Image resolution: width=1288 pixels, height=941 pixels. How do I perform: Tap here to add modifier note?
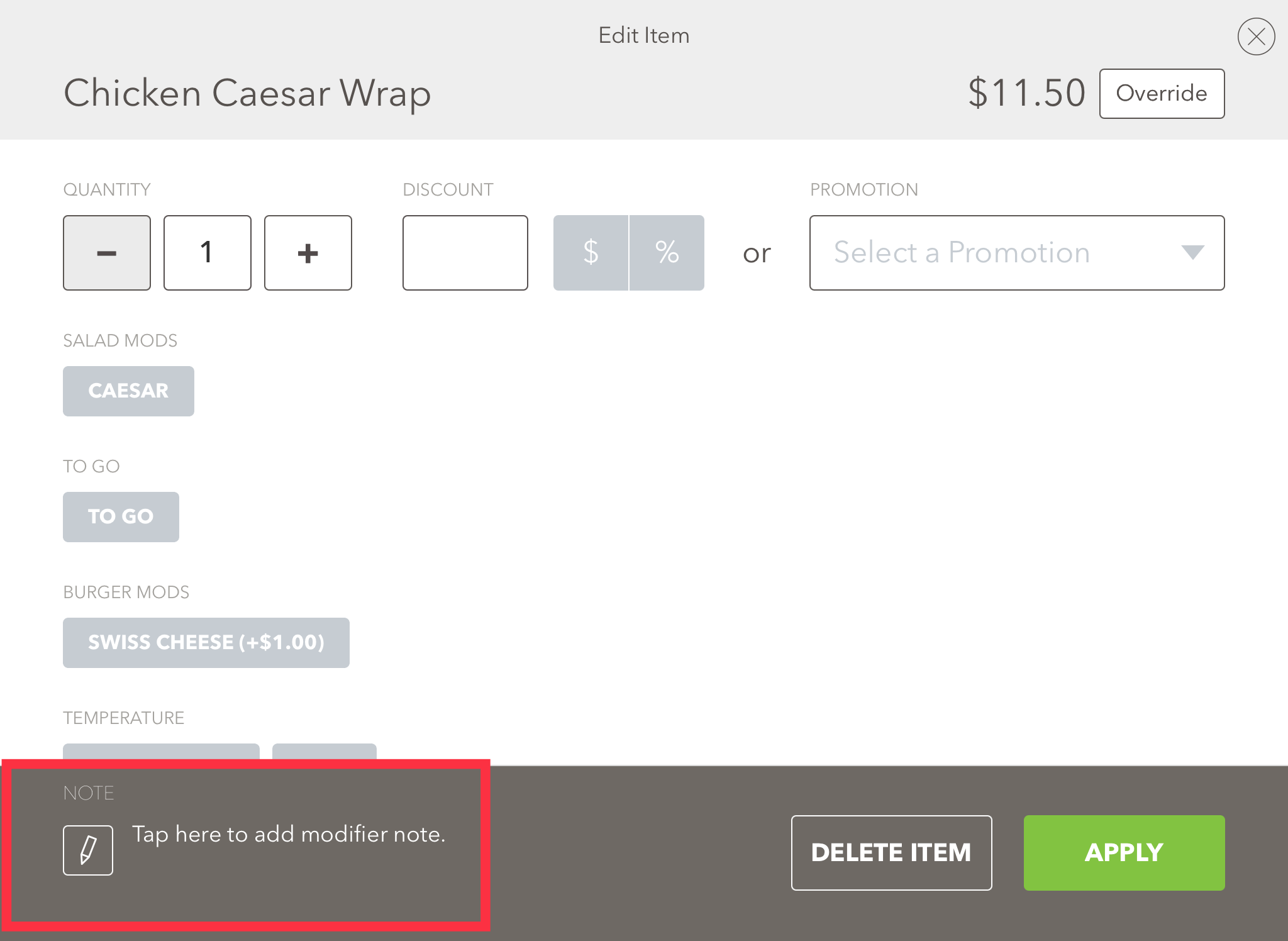[x=287, y=835]
